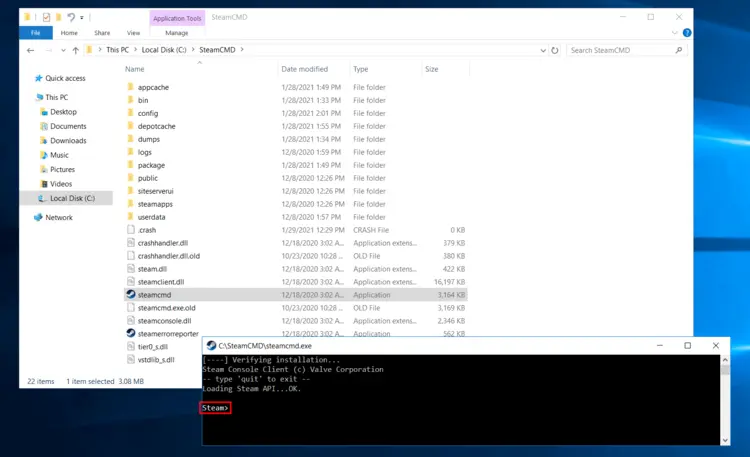Click the console window vertical scrollbar down arrow
Screen dimensions: 750x457
point(725,439)
